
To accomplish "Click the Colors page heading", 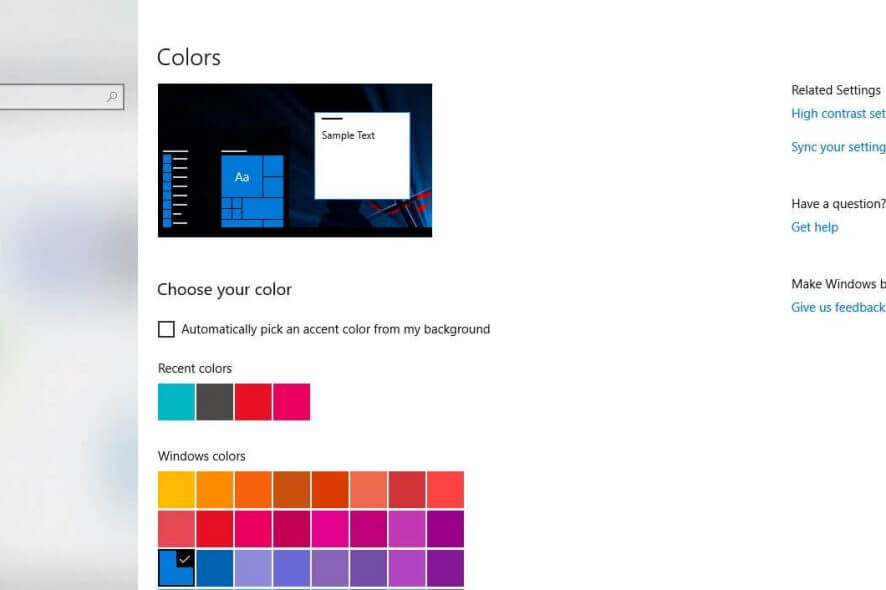I will [188, 57].
